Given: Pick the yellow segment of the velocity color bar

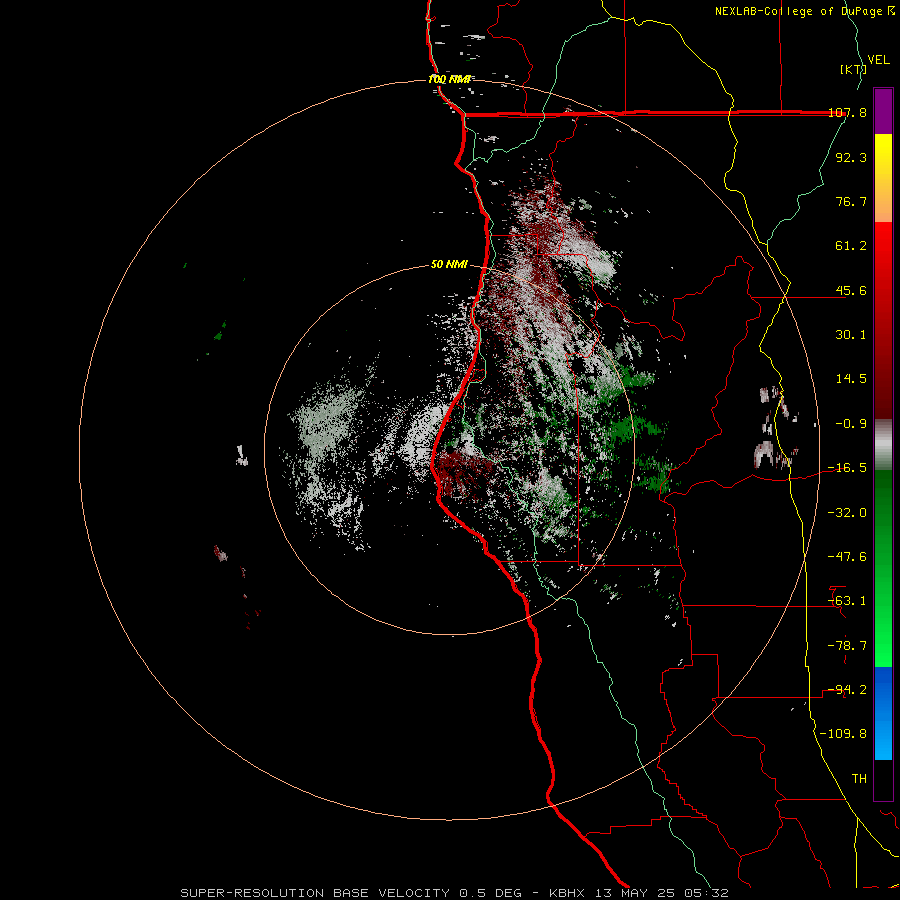Looking at the screenshot, I should 883,155.
